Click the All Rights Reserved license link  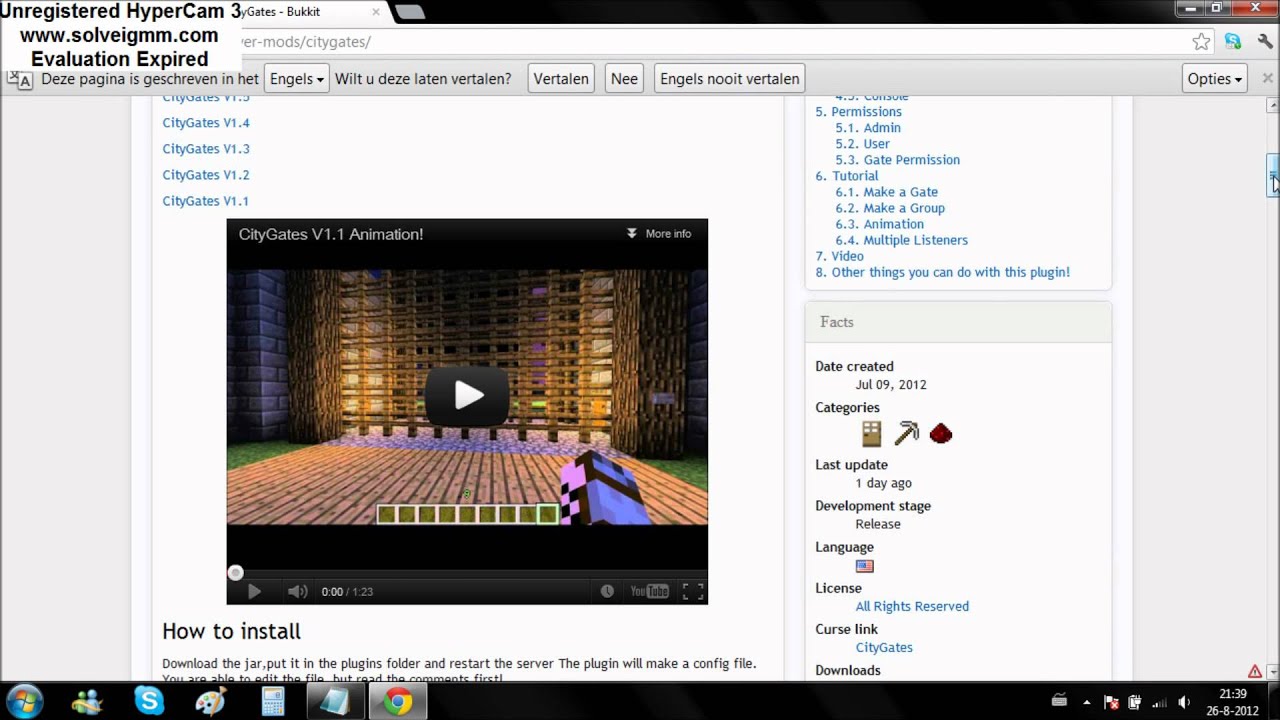912,606
